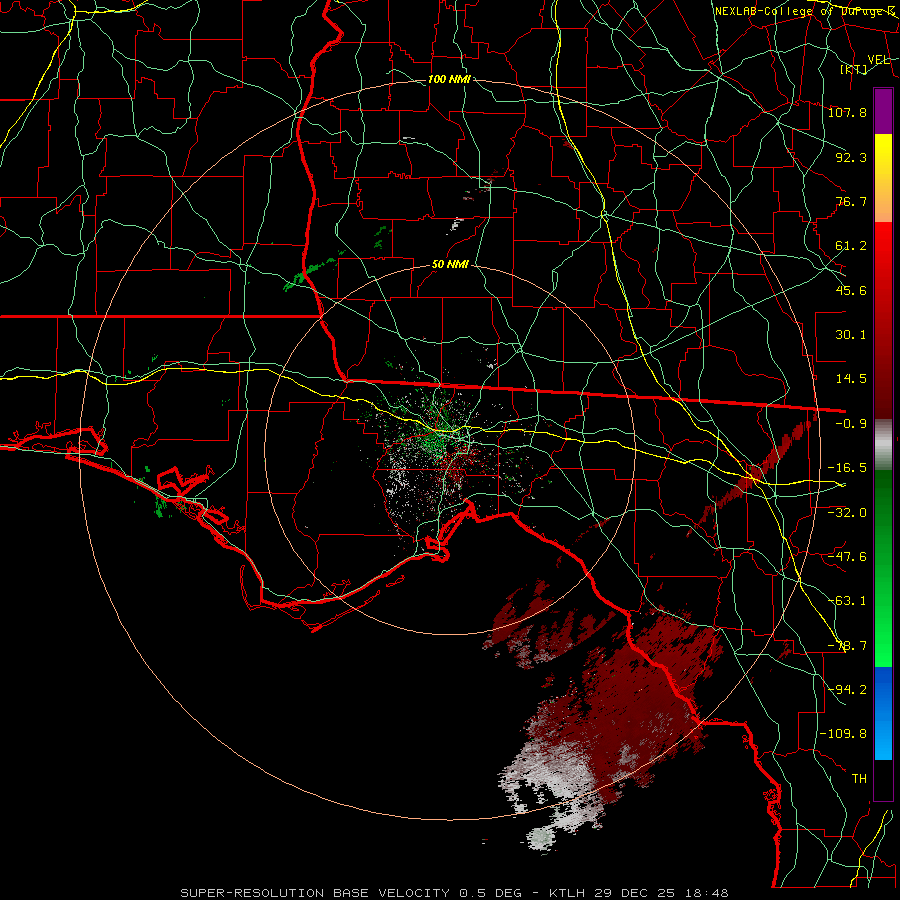
Task: Select the -78.7 velocity scale value
Action: click(x=847, y=646)
